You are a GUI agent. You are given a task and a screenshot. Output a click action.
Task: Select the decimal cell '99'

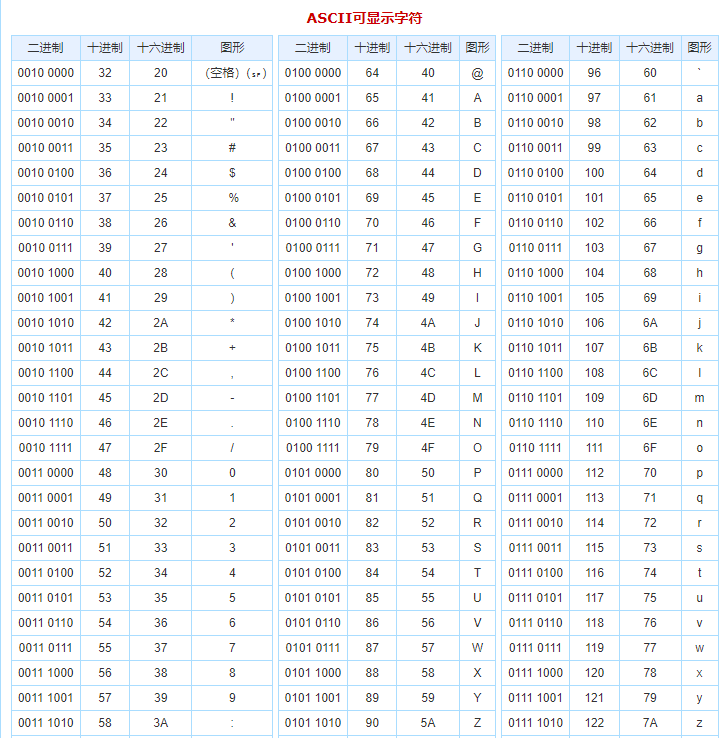pyautogui.click(x=594, y=148)
